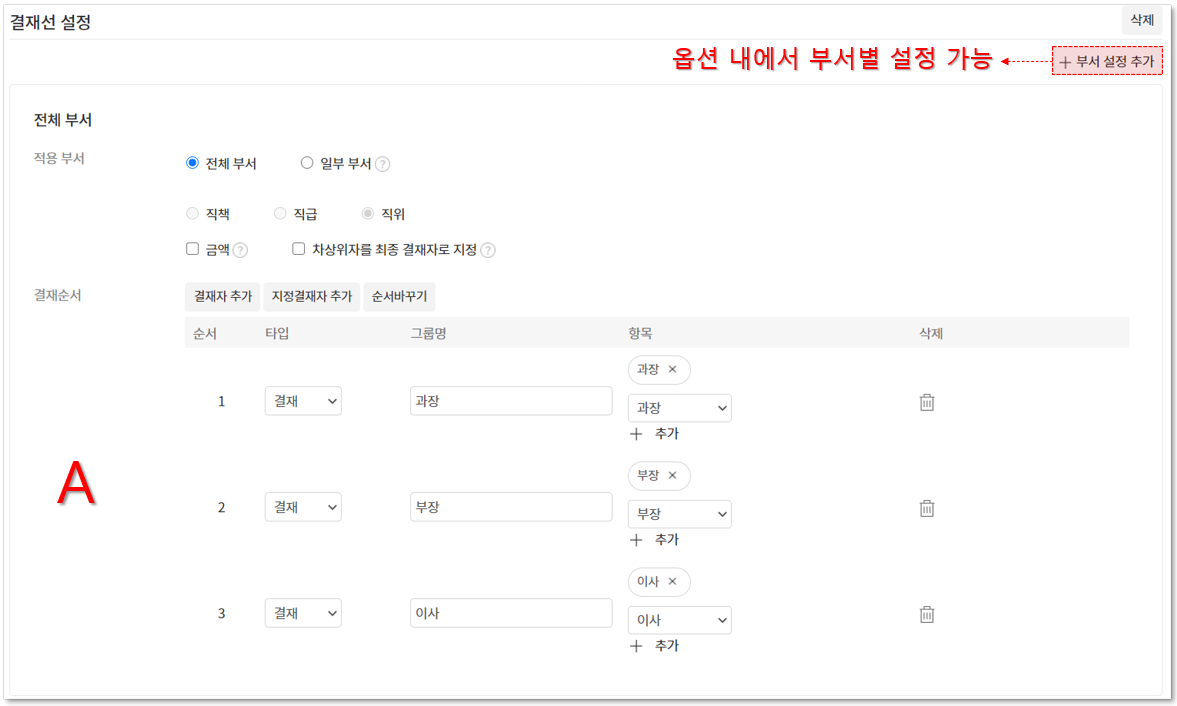This screenshot has width=1177, height=706.
Task: Open the 결재 type dropdown in row 1
Action: [303, 401]
